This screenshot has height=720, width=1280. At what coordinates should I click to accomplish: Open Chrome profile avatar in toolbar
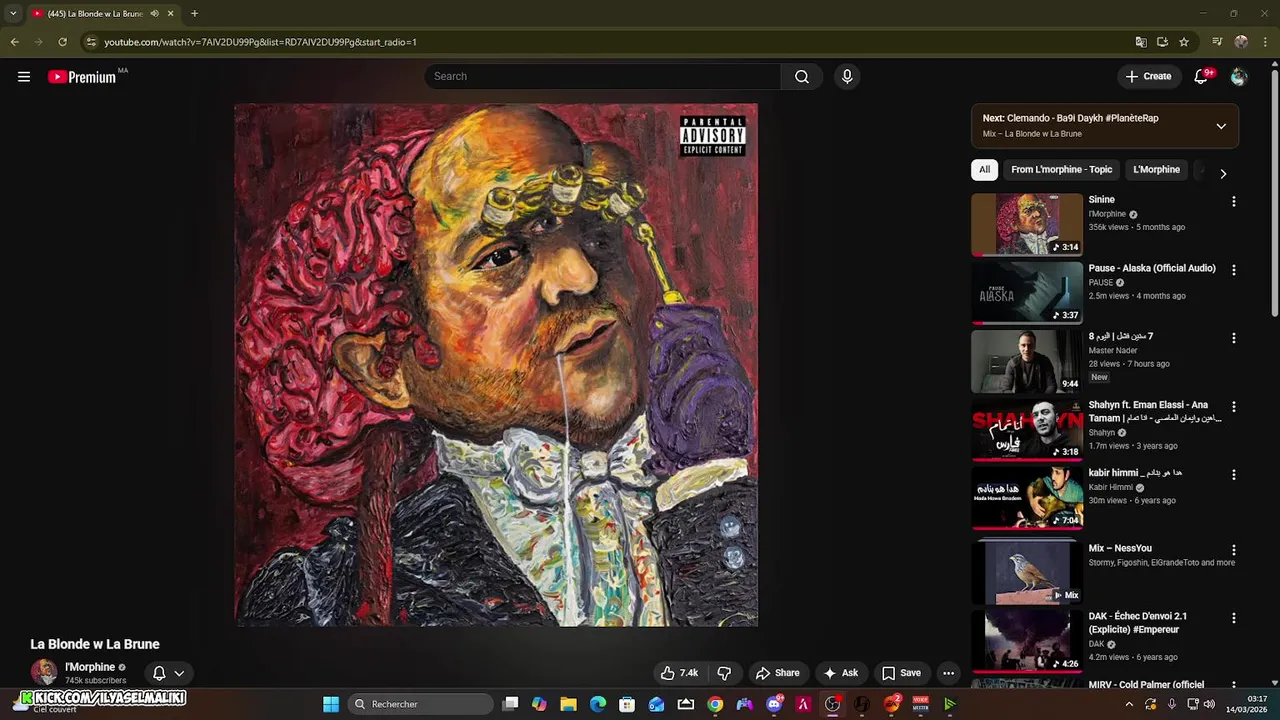[x=1241, y=42]
